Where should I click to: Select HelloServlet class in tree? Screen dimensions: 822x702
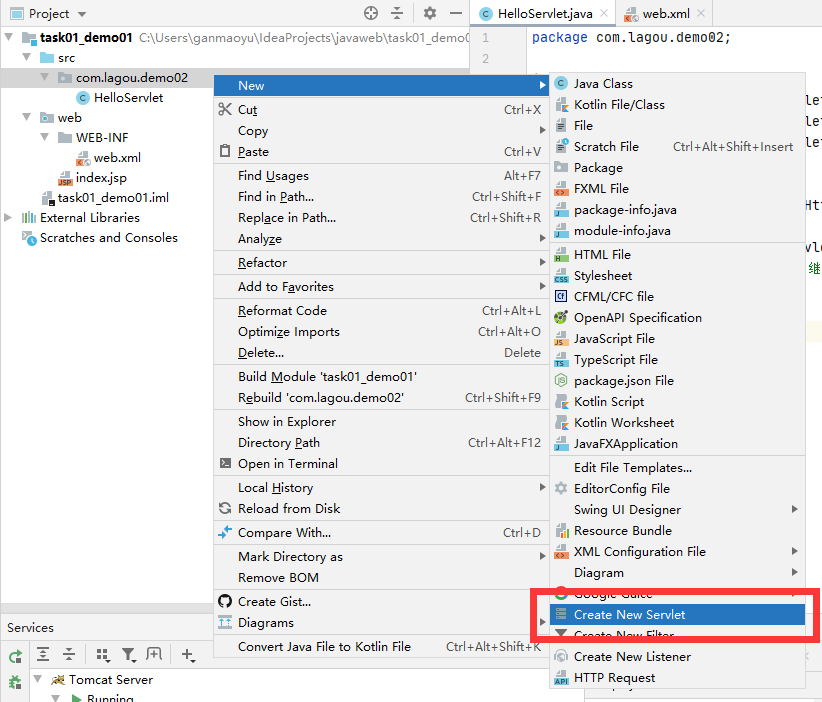[120, 98]
